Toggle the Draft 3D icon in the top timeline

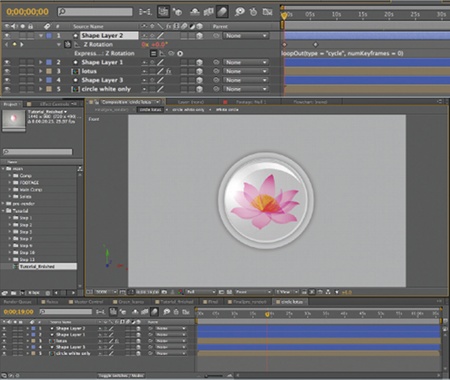click(178, 12)
